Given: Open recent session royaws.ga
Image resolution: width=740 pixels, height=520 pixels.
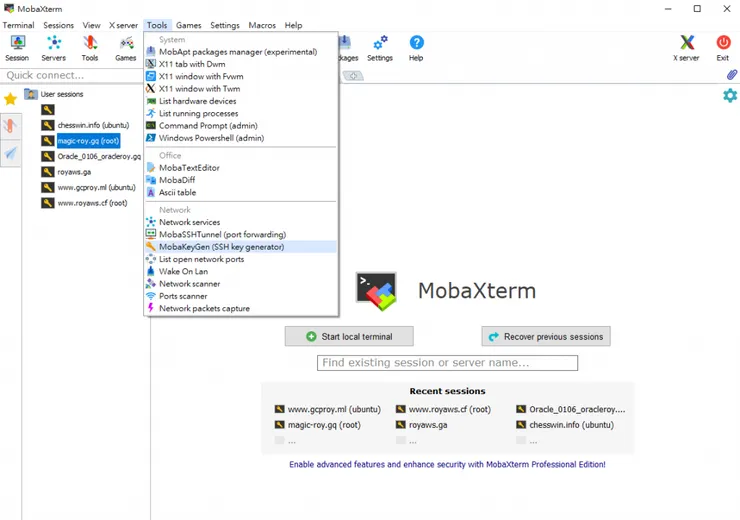Looking at the screenshot, I should 421,425.
